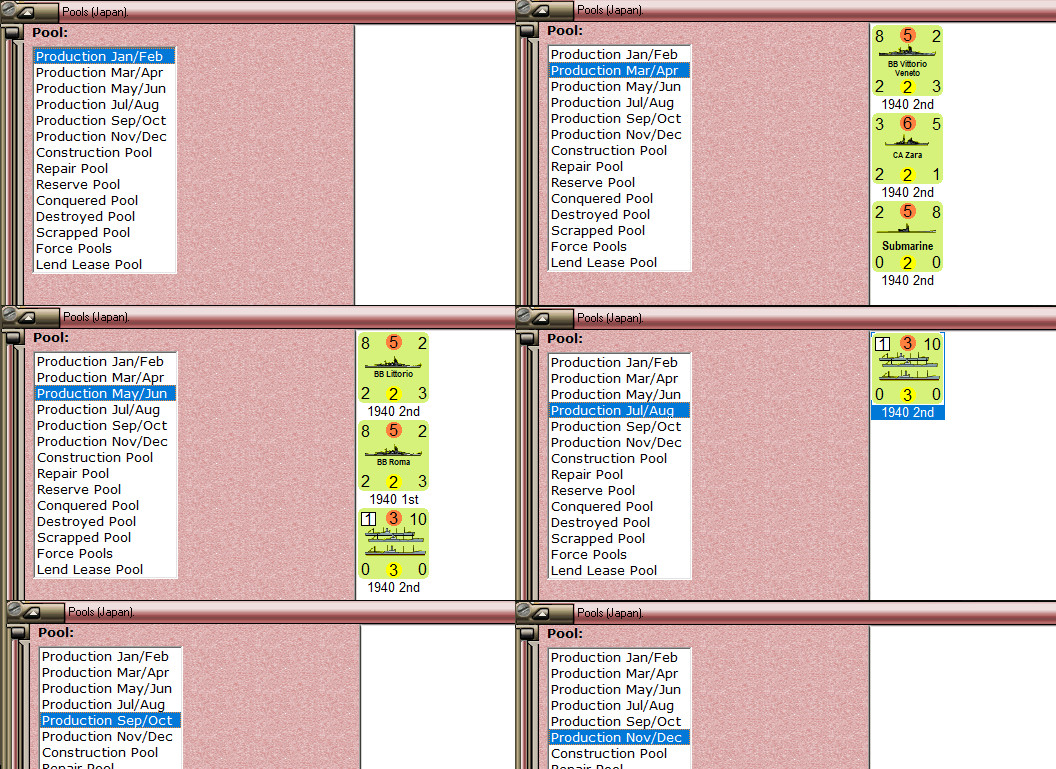Pick Production Nov/Dec in the Sep/Oct-highlighted window
The image size is (1056, 769).
pos(110,737)
